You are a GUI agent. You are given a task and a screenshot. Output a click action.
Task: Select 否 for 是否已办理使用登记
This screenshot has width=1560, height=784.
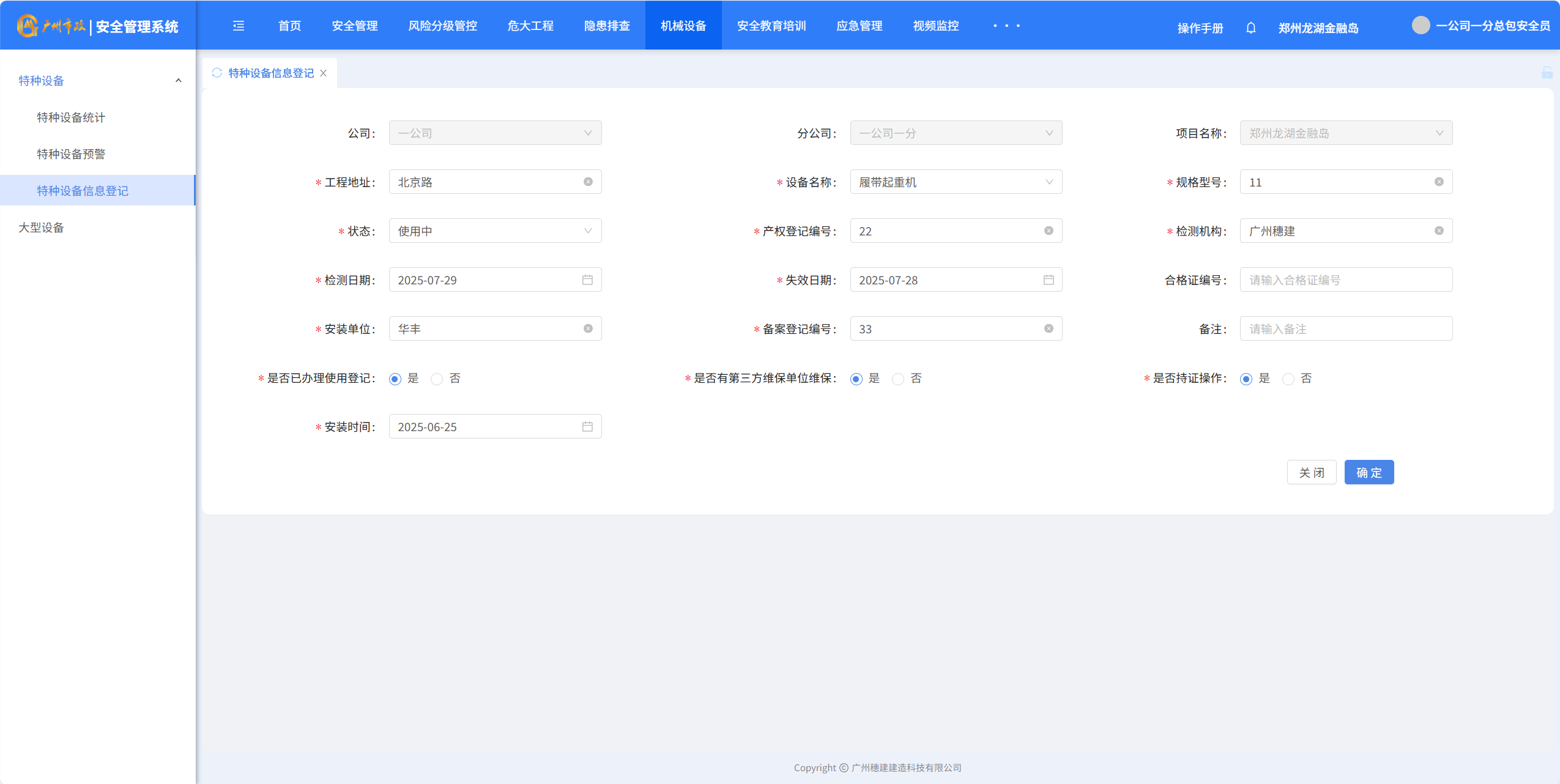[x=437, y=379]
